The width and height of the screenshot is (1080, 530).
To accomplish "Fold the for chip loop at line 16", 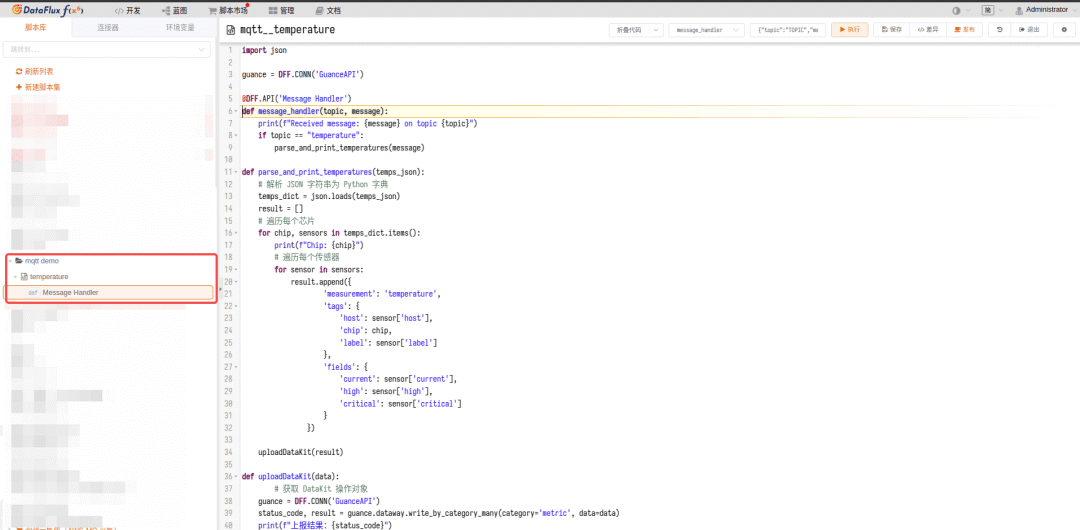I will (x=237, y=233).
